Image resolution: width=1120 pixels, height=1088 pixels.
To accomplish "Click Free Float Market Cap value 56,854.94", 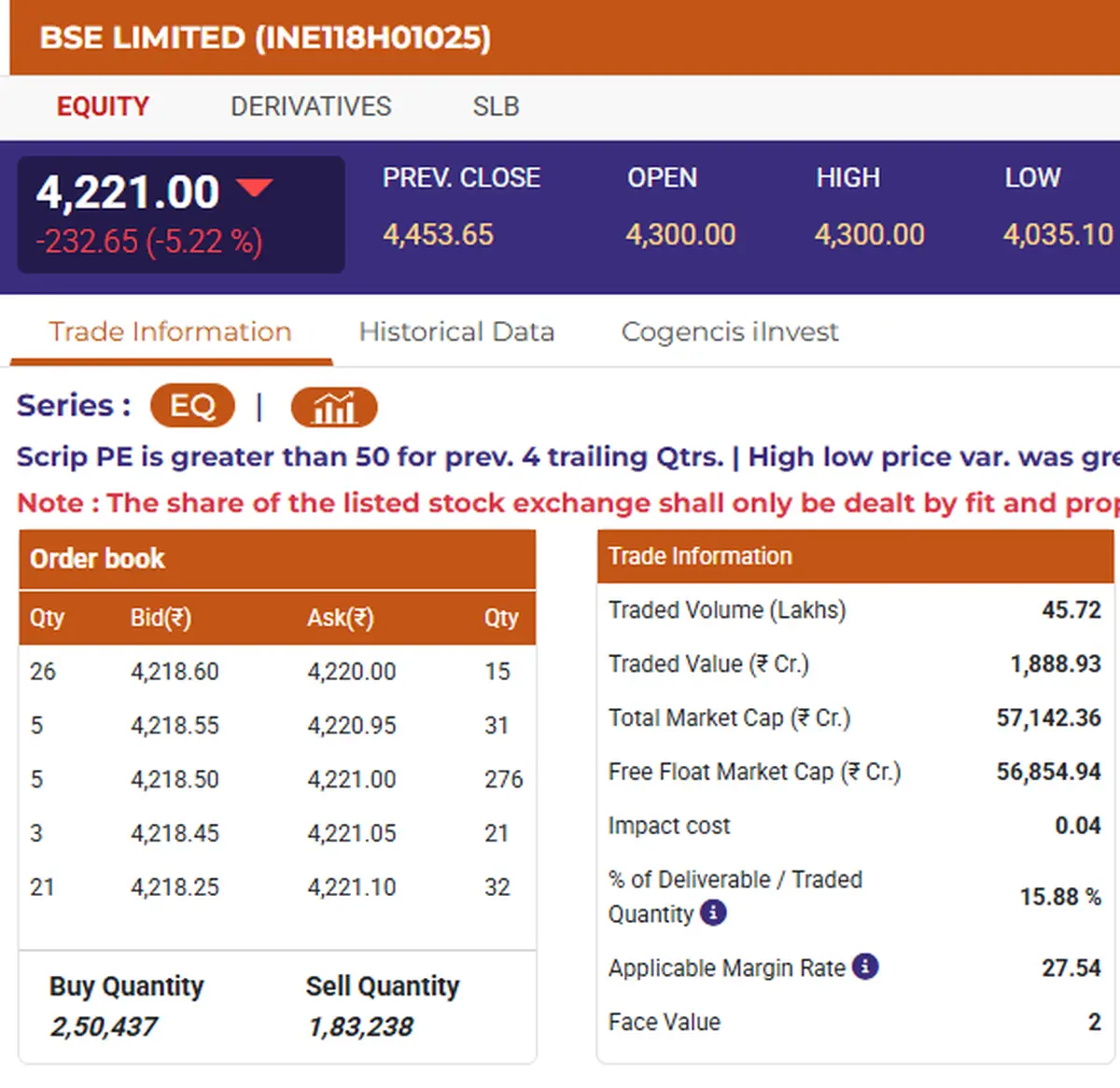I will (1049, 772).
